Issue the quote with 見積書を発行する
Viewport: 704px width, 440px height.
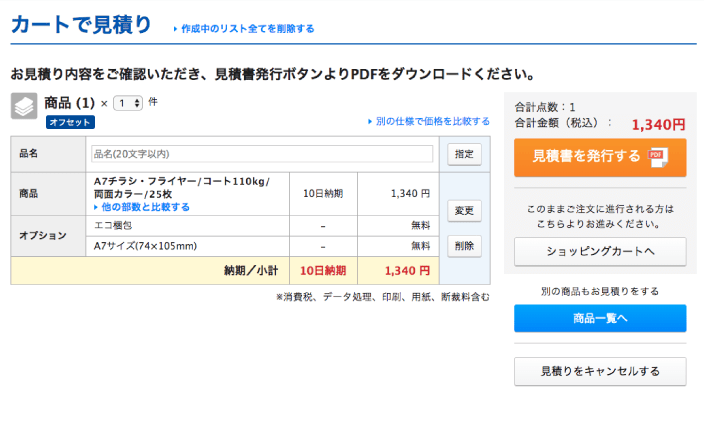(x=599, y=157)
